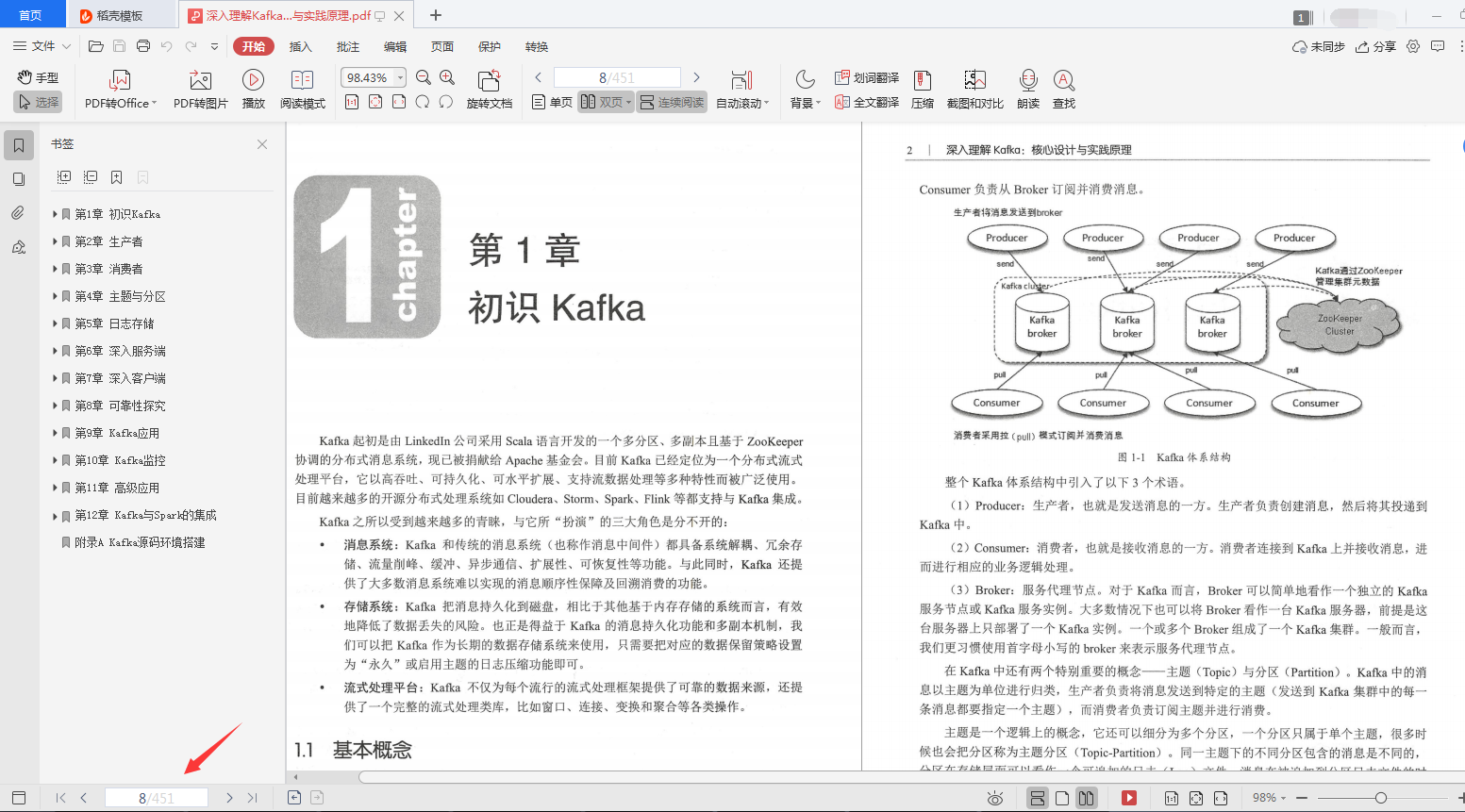The width and height of the screenshot is (1465, 812).
Task: Rotate the view clockwise
Action: pos(423,102)
